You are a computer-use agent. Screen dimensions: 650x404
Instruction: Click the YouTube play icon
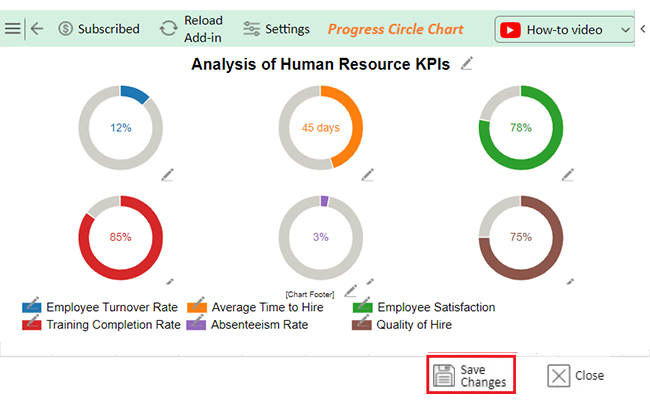pyautogui.click(x=510, y=30)
